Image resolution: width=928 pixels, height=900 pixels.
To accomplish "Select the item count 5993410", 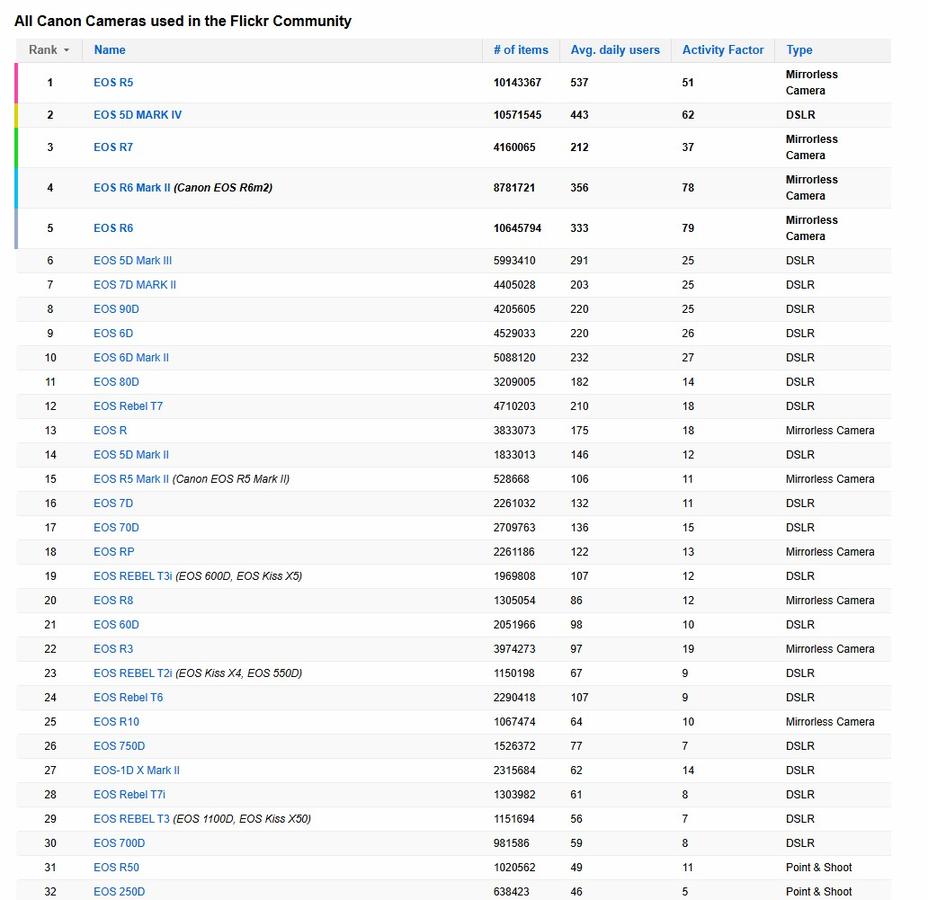I will click(x=514, y=261).
